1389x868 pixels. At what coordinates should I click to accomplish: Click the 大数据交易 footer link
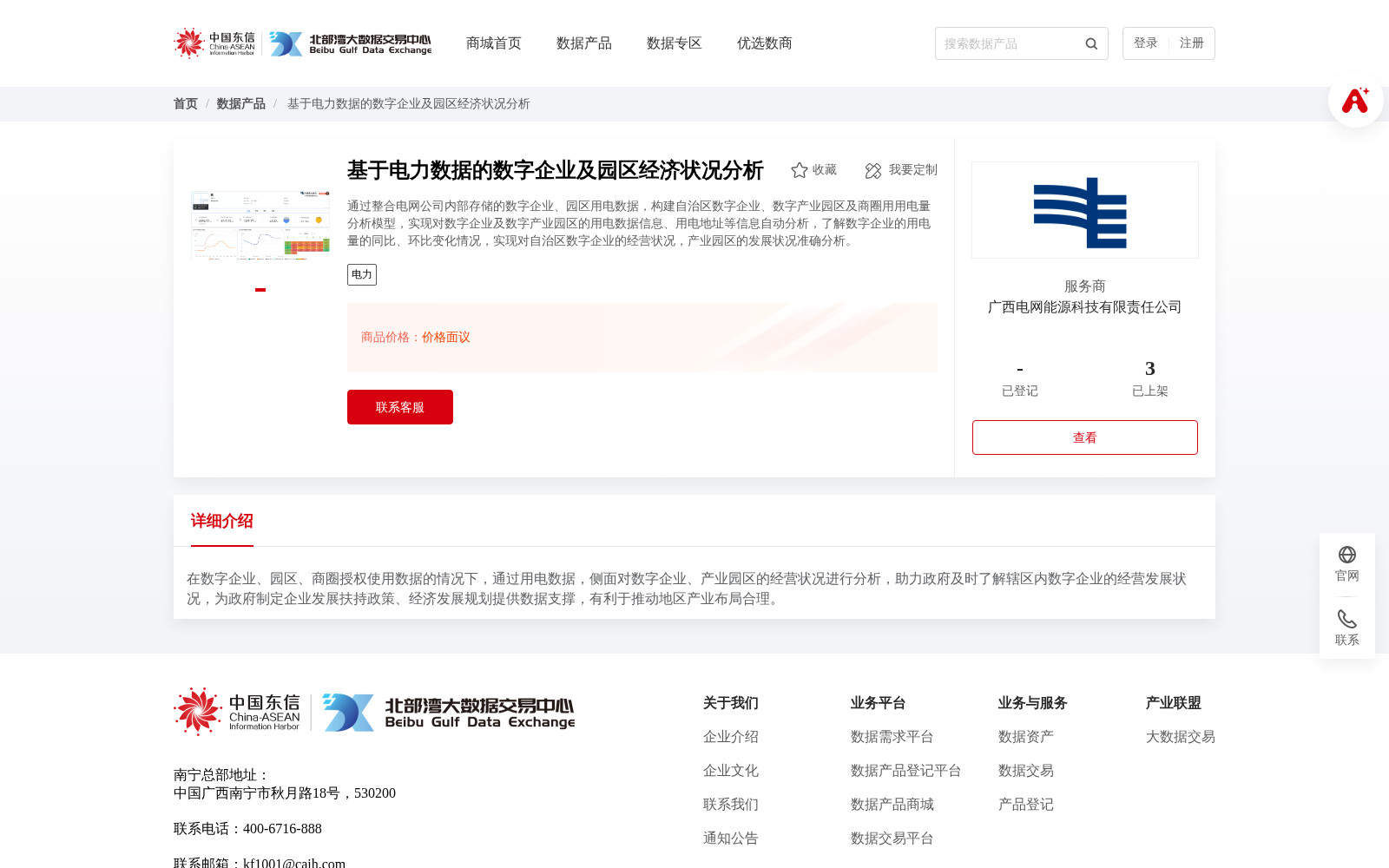(x=1181, y=737)
